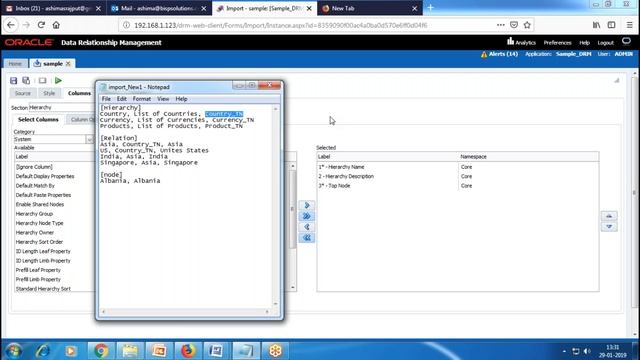Screen dimensions: 640x360
Task: Select Standard Hierarchy Sort item
Action: [x=43, y=289]
